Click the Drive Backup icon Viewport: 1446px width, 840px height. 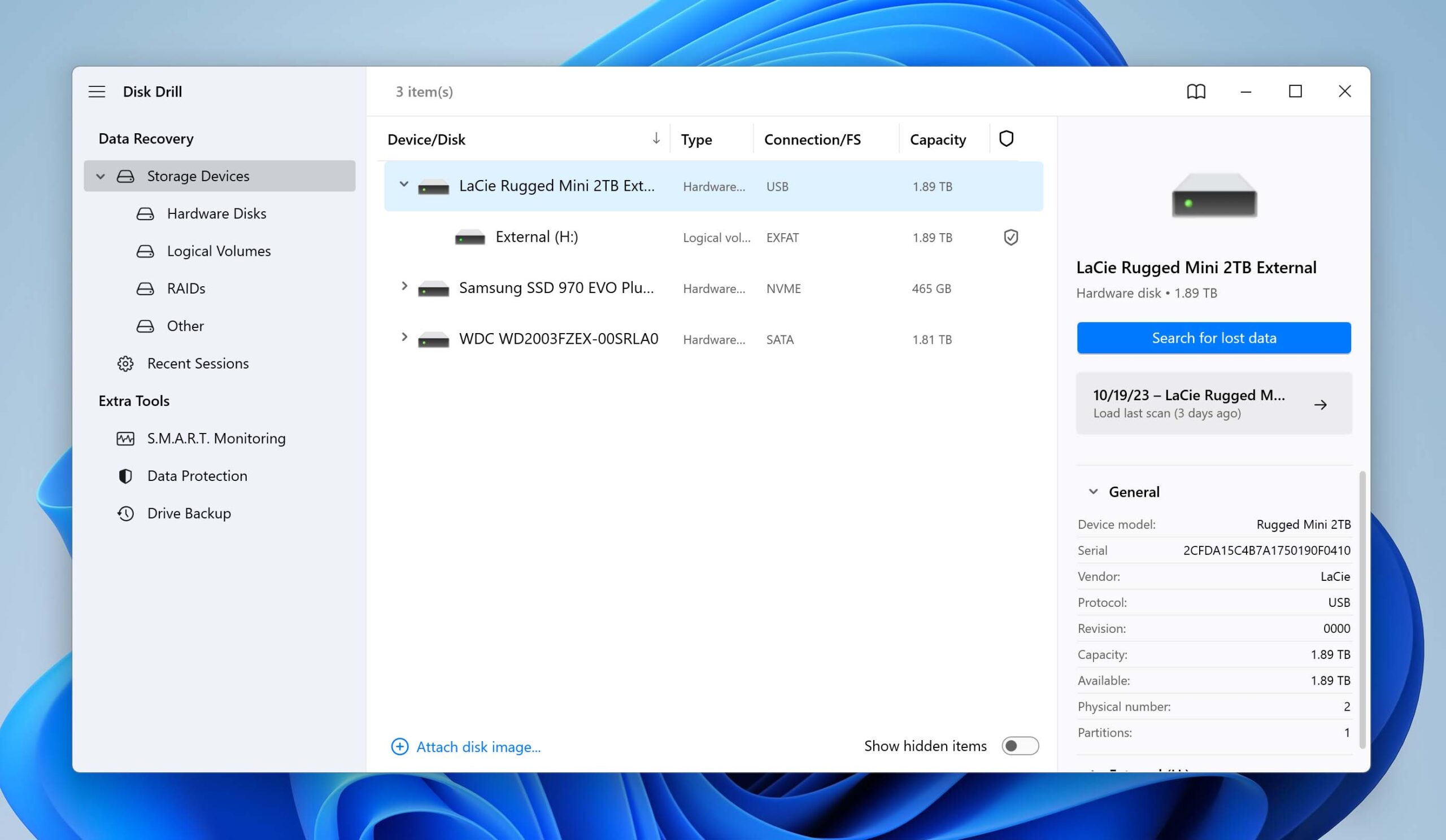(x=124, y=512)
